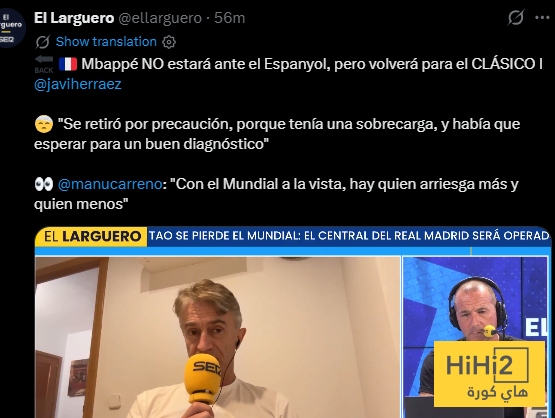Open the El Larguero profile avatar
Image resolution: width=555 pixels, height=418 pixels.
click(12, 28)
